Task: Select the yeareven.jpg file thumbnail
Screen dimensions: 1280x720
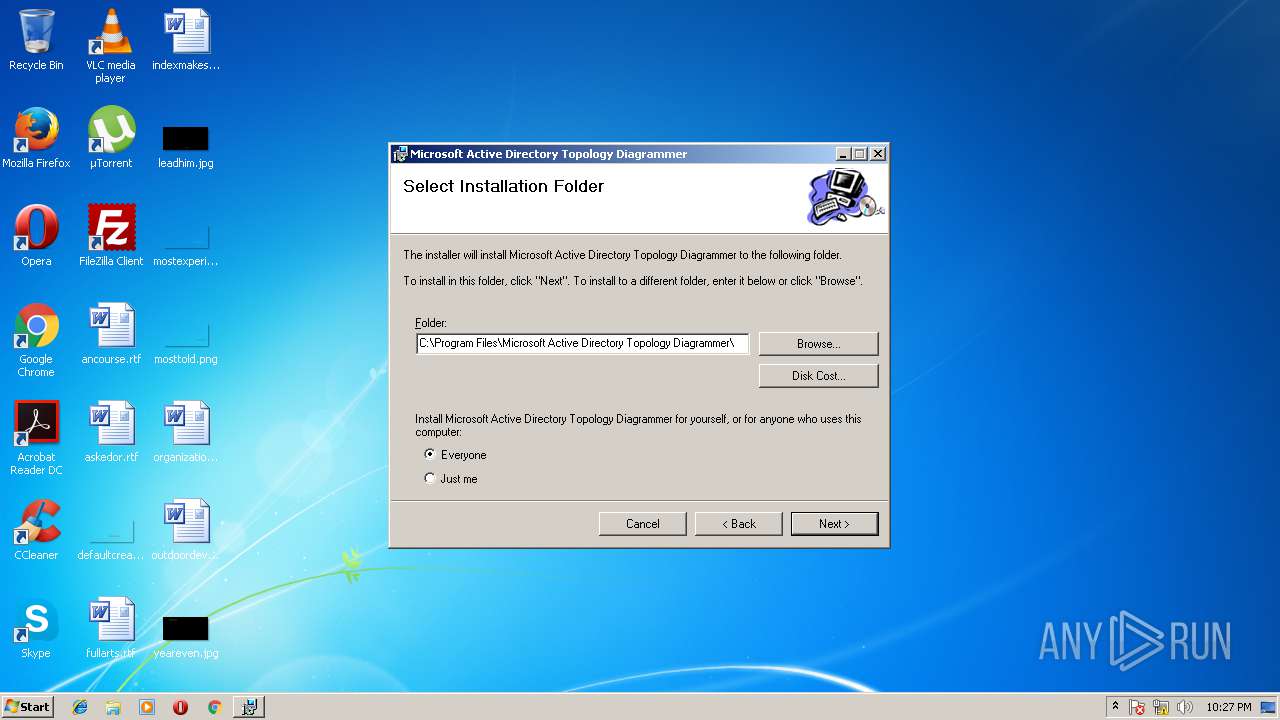Action: (186, 636)
